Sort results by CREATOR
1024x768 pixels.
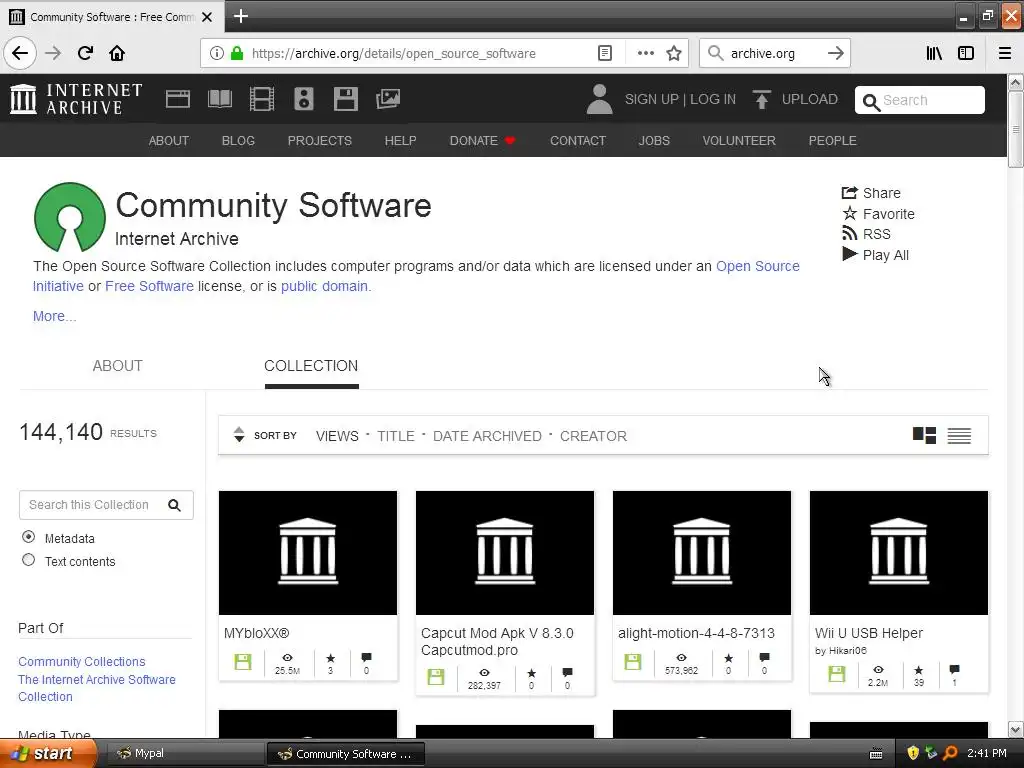(x=593, y=436)
